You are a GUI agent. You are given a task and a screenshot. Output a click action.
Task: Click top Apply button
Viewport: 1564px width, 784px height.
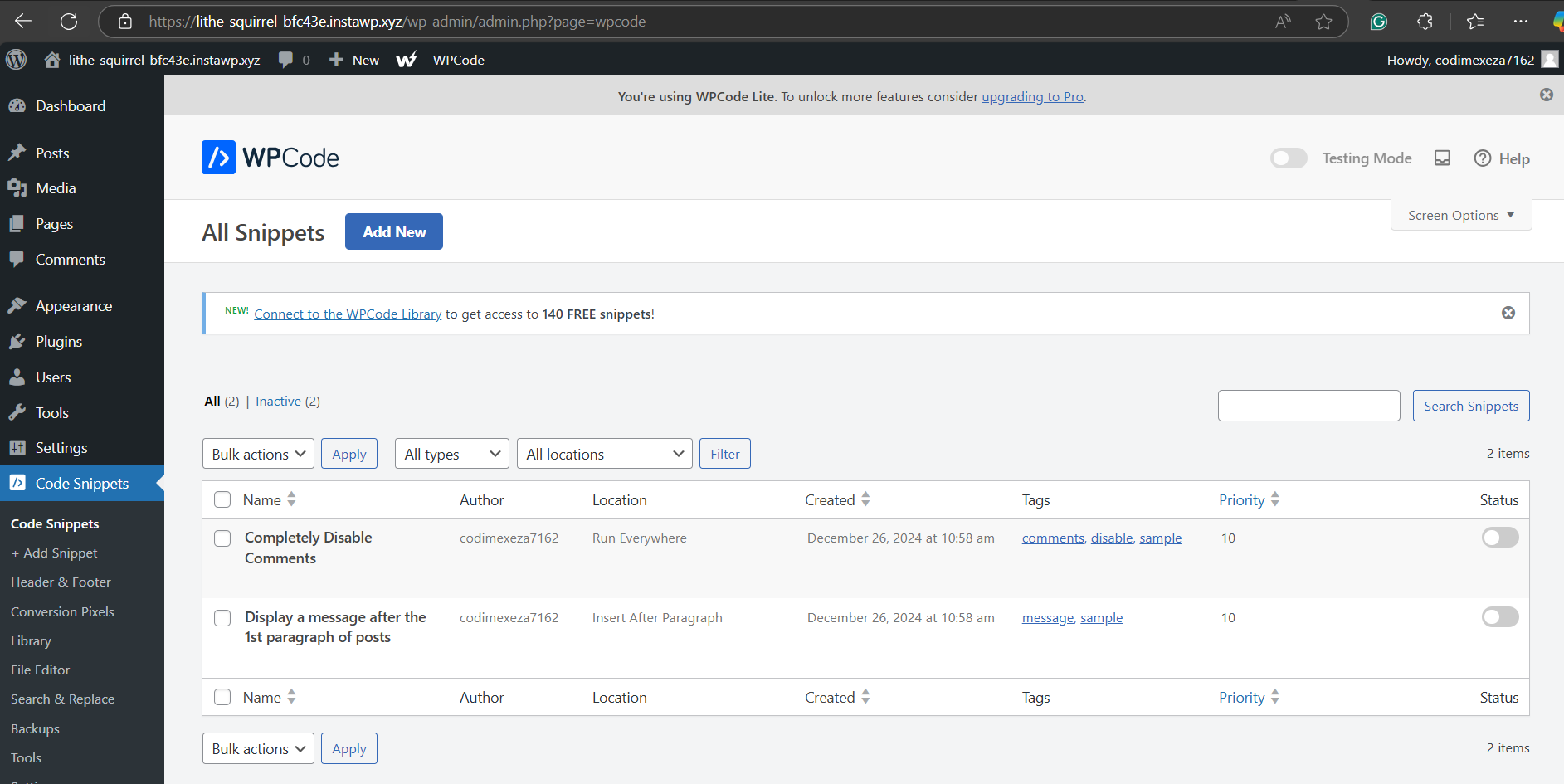coord(349,454)
